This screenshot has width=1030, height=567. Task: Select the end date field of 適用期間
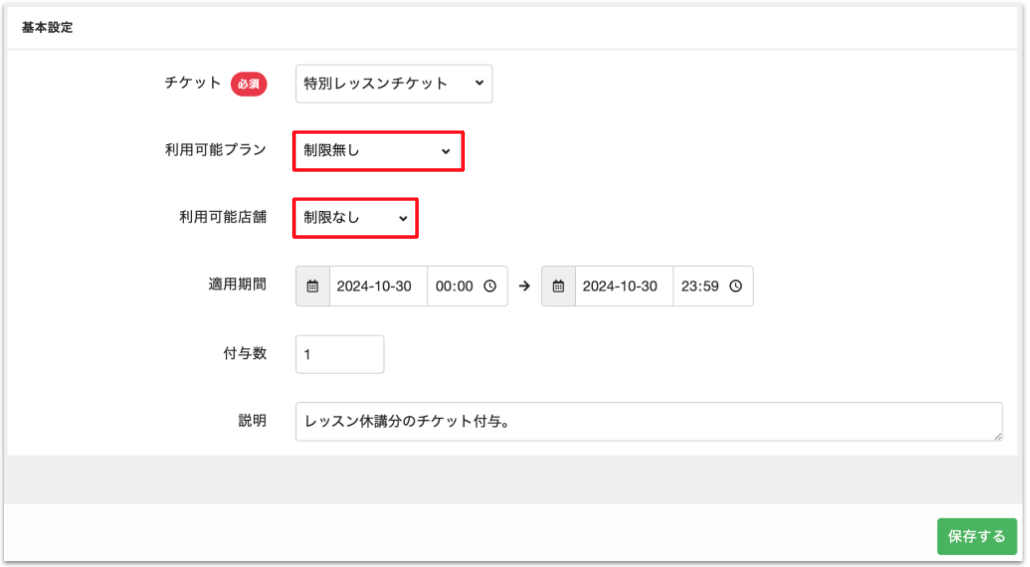(623, 286)
